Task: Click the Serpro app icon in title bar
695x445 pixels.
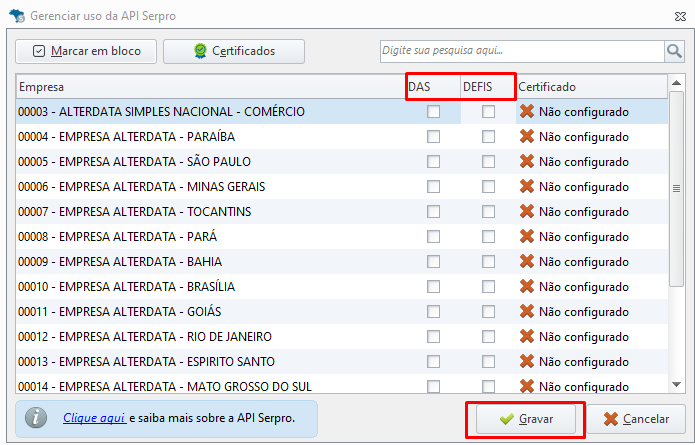Action: point(17,16)
